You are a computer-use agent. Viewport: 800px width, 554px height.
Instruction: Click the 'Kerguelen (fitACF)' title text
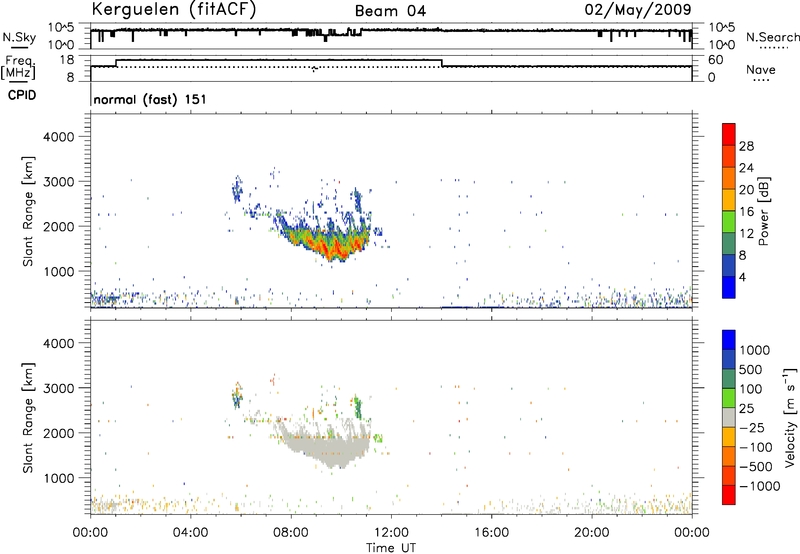tap(174, 9)
